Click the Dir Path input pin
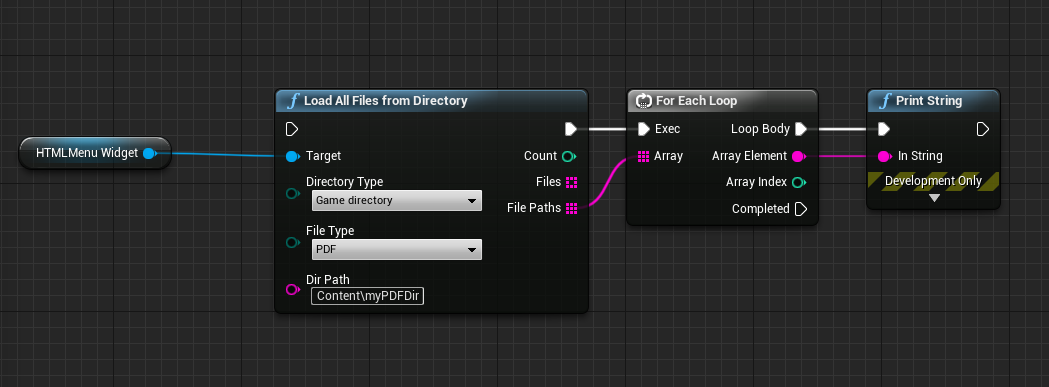This screenshot has height=387, width=1049. 292,289
